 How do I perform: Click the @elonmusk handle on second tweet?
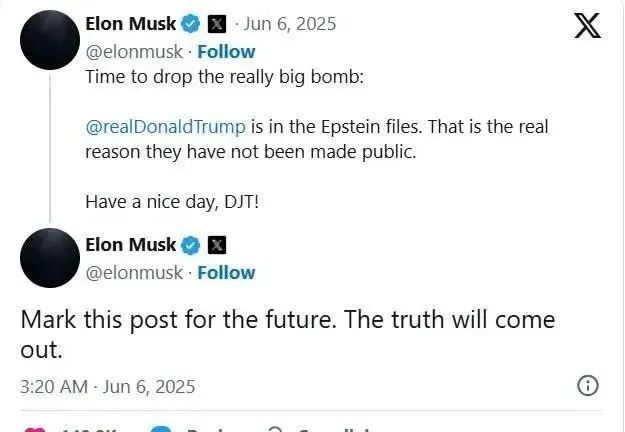(x=134, y=273)
